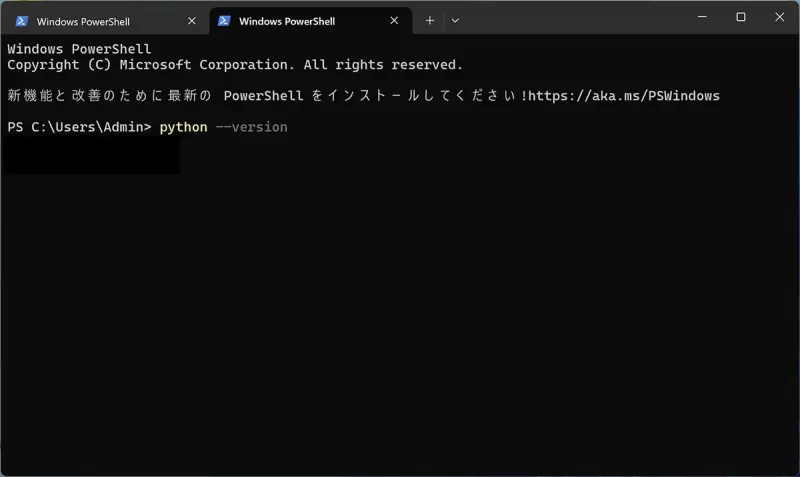Open the https://aka.ms/PSWindows link

623,96
